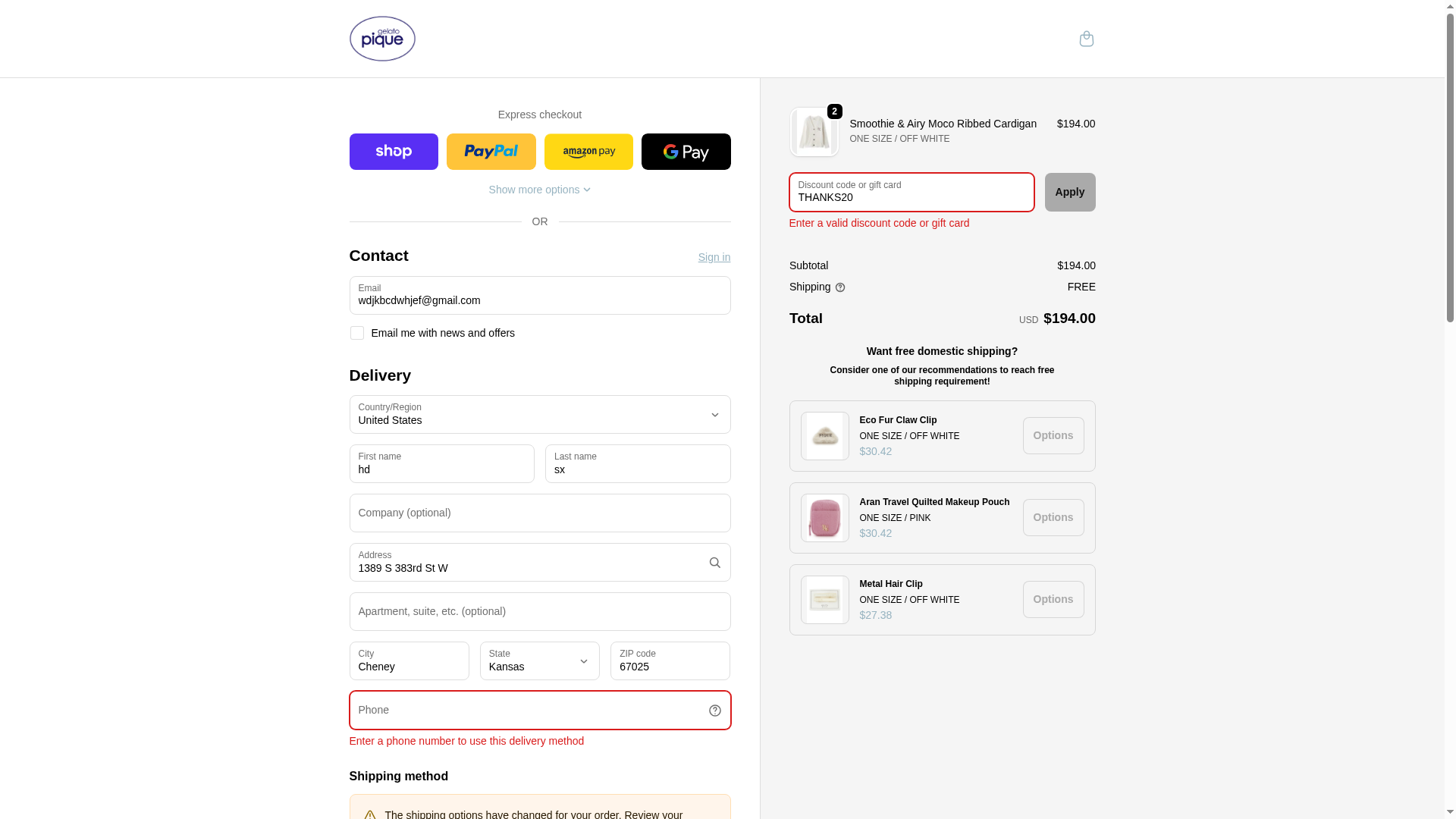Click the Sign in link
The width and height of the screenshot is (1456, 819).
pyautogui.click(x=714, y=257)
